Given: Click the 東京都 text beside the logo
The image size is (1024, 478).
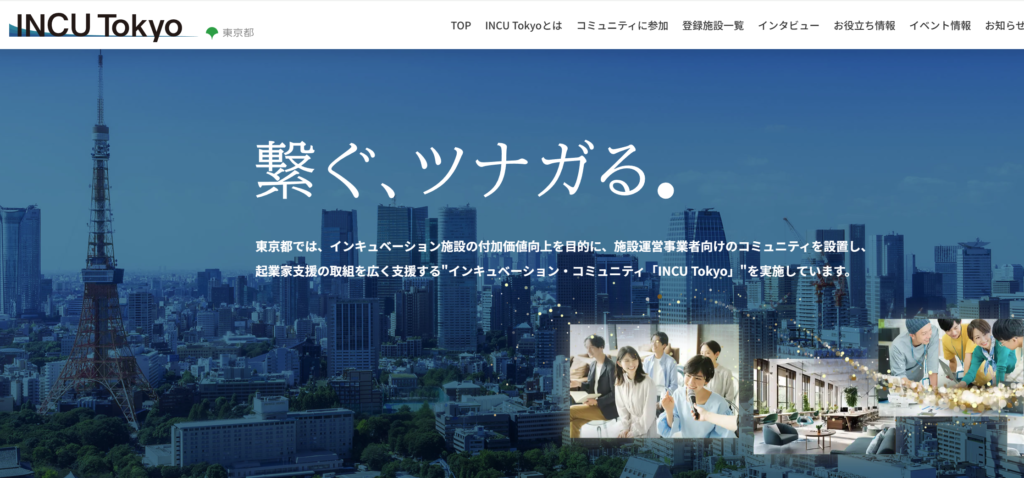Looking at the screenshot, I should coord(238,33).
